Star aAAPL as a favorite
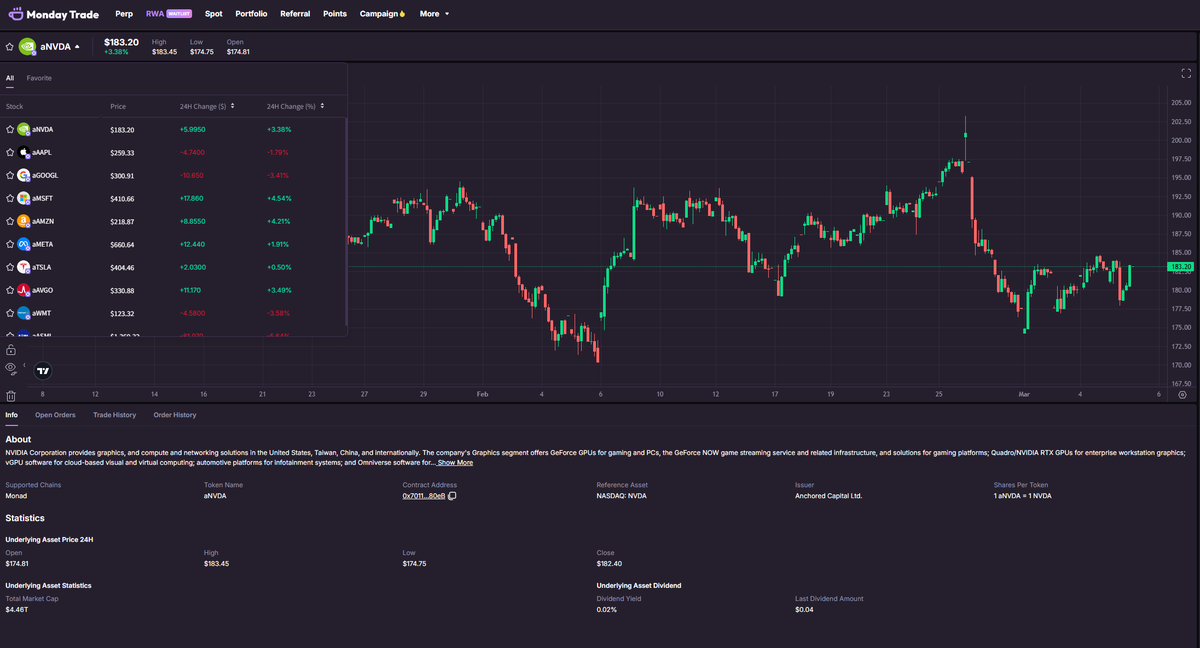1200x648 pixels. (x=10, y=152)
